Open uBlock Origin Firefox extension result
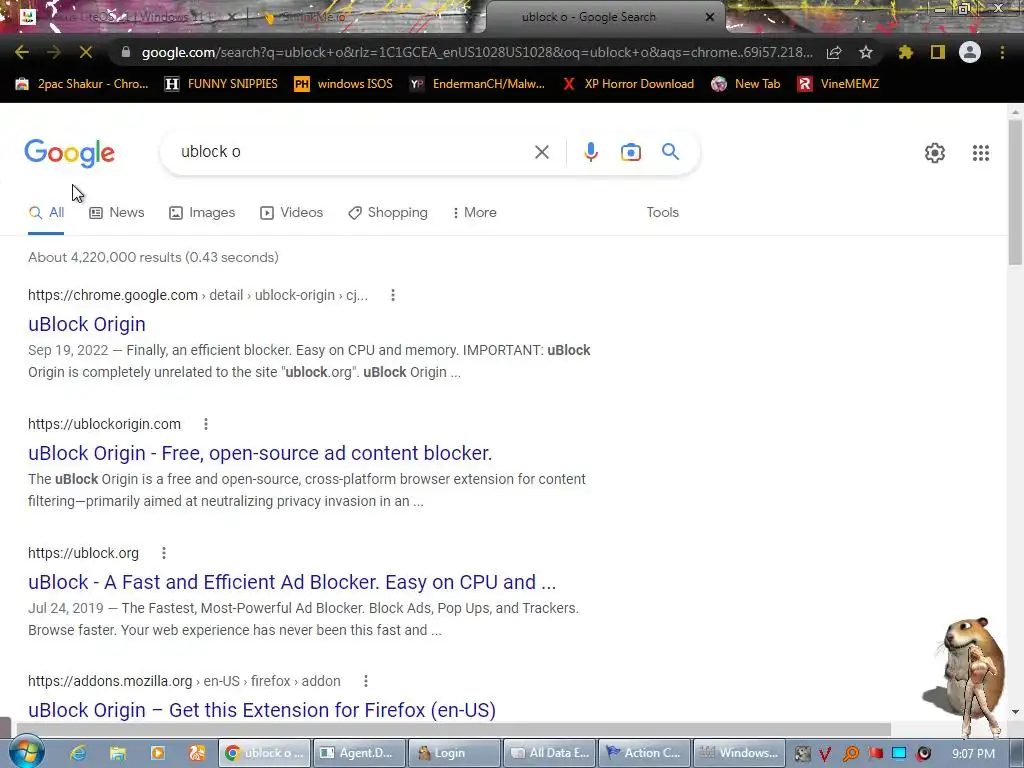 (262, 710)
